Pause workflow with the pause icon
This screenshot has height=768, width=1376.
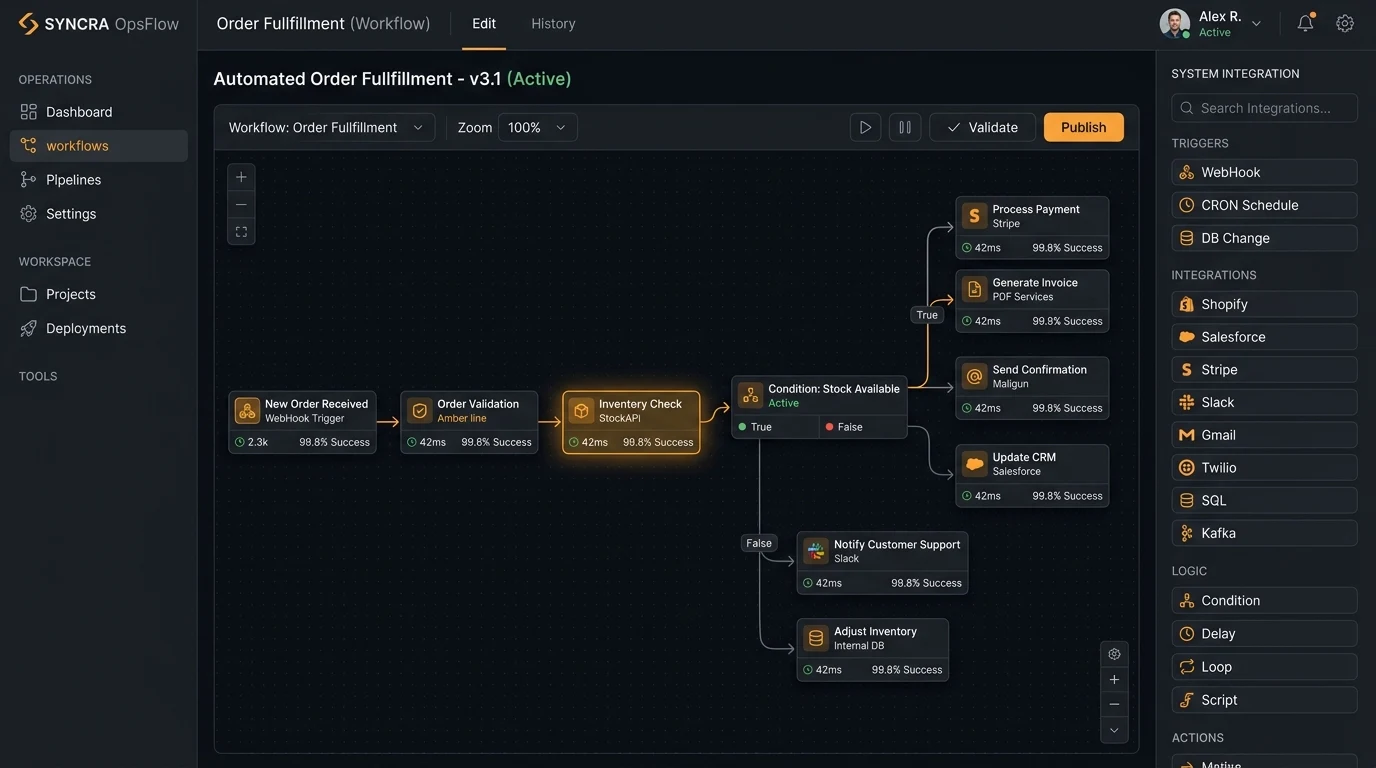[x=904, y=127]
